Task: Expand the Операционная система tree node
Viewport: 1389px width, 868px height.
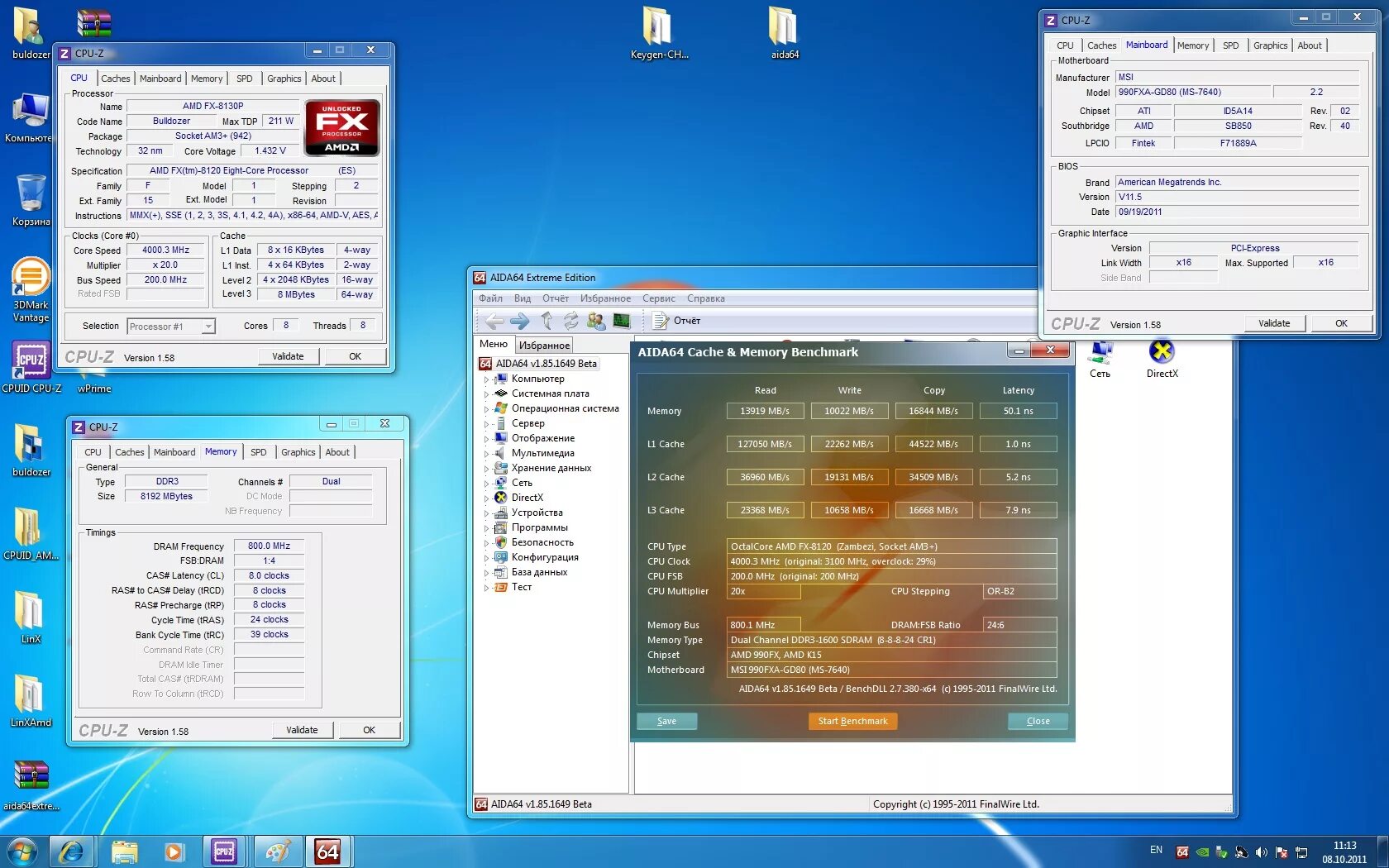Action: coord(486,409)
